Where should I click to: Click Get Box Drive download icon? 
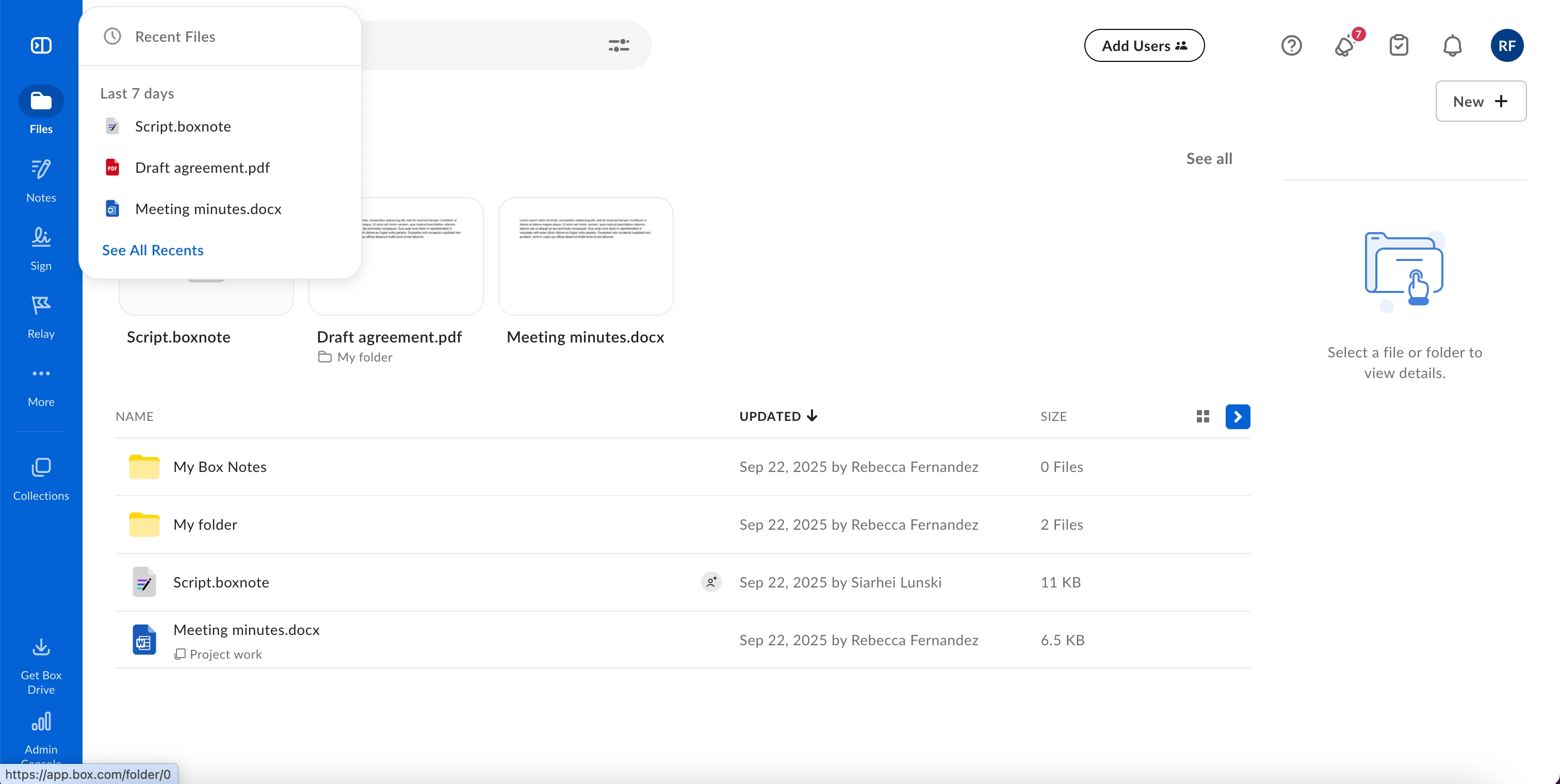point(41,647)
